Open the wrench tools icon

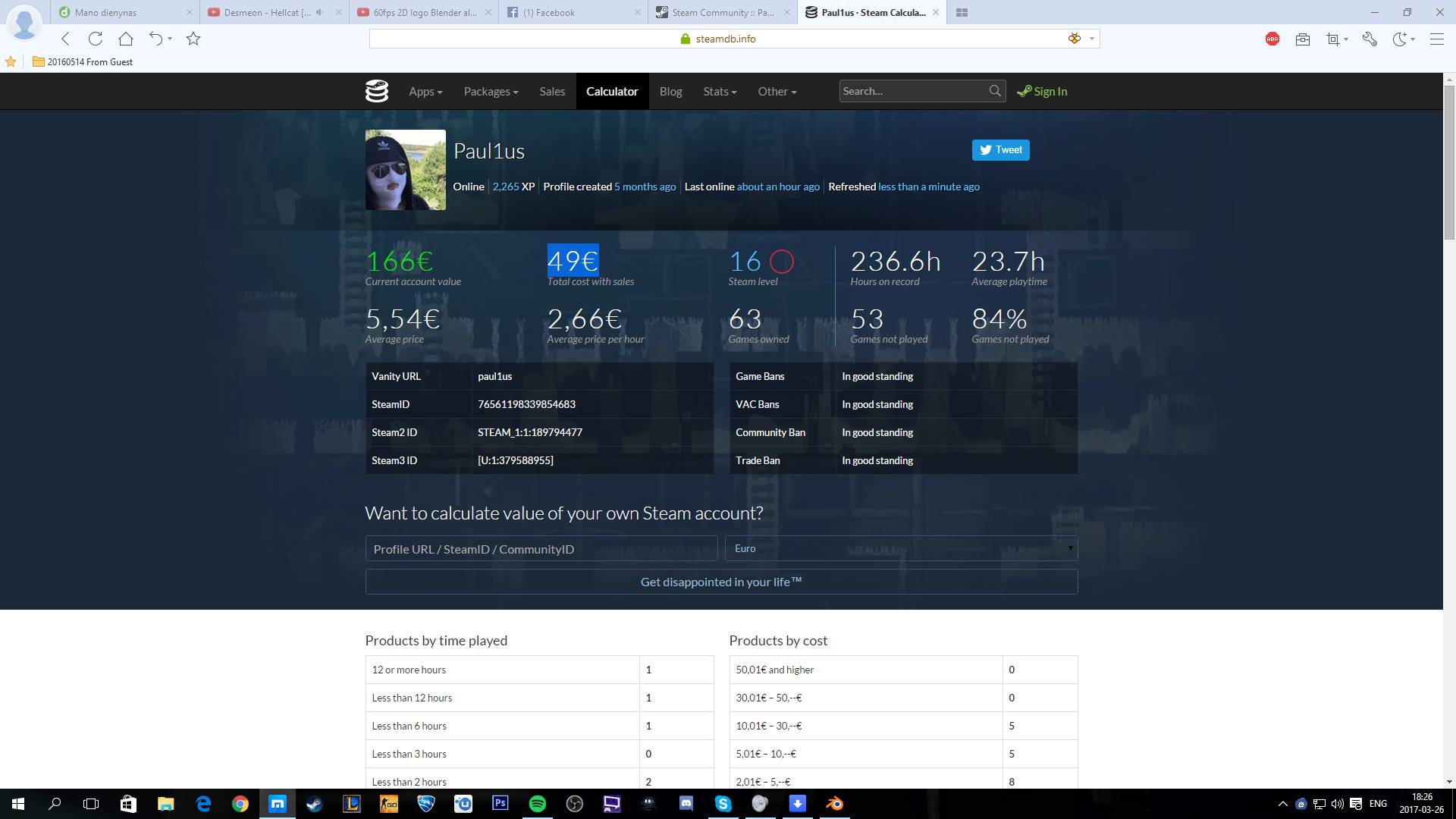click(1370, 39)
